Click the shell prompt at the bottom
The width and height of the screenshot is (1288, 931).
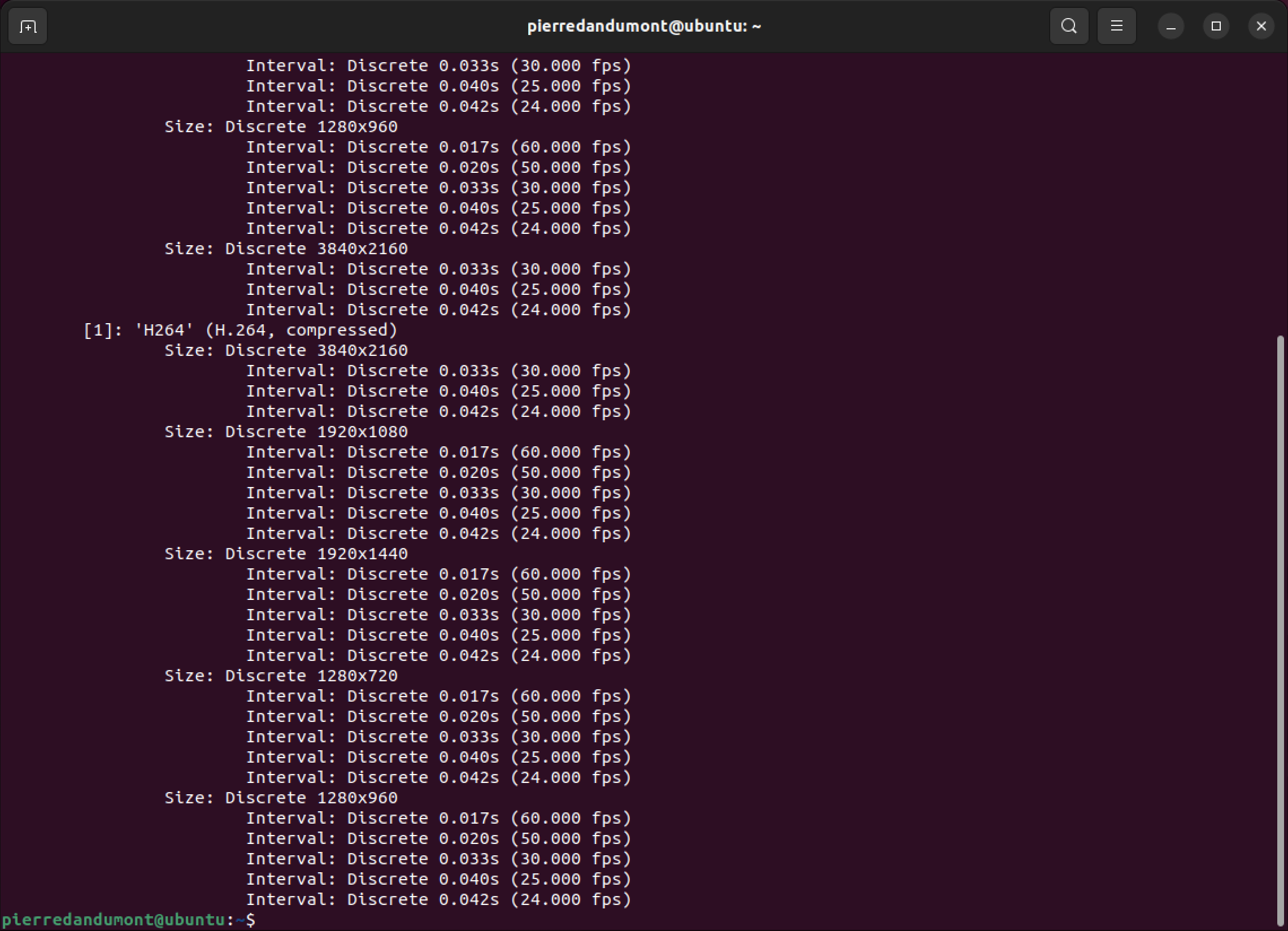(128, 920)
